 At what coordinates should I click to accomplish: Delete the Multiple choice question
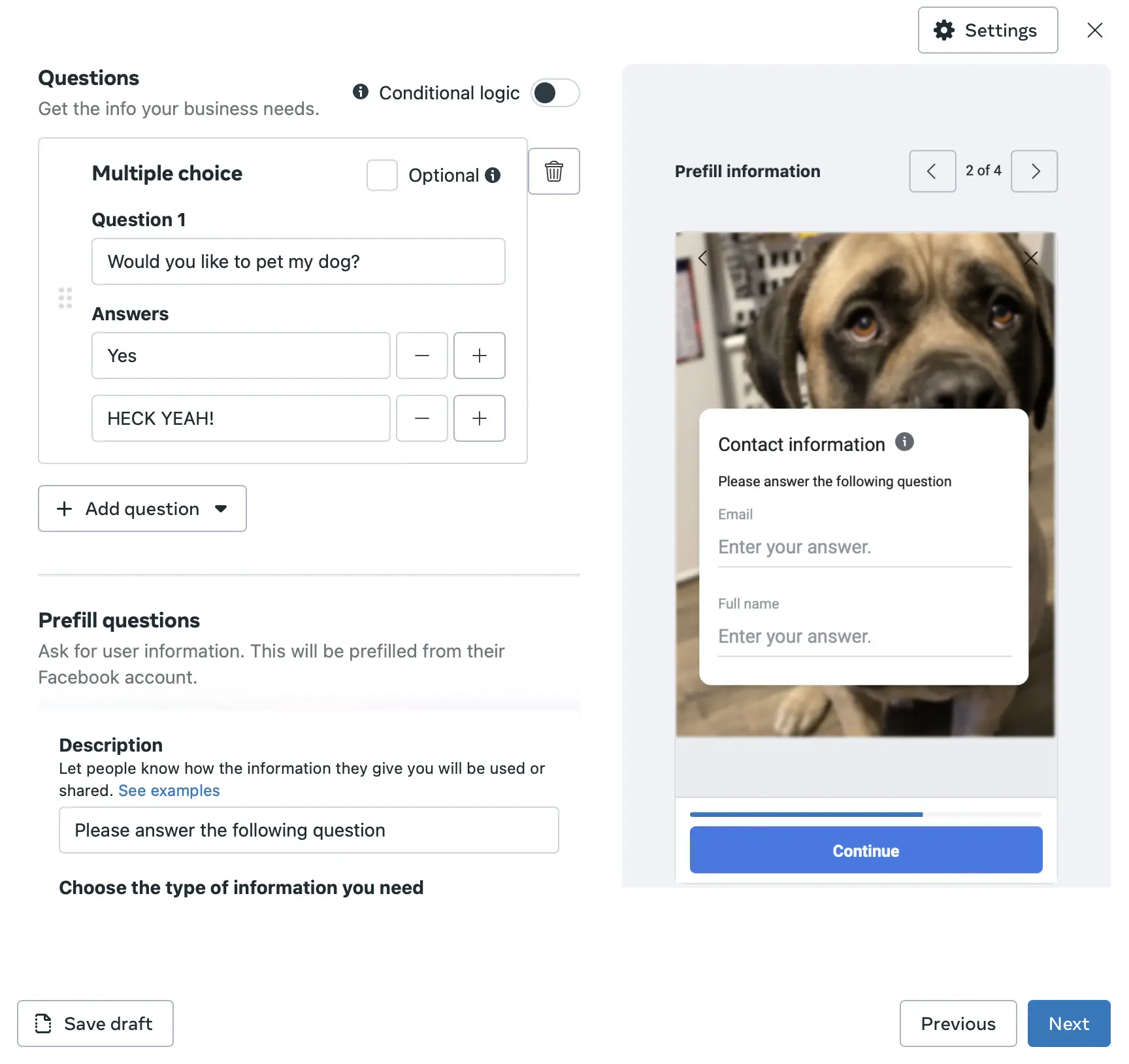(553, 171)
